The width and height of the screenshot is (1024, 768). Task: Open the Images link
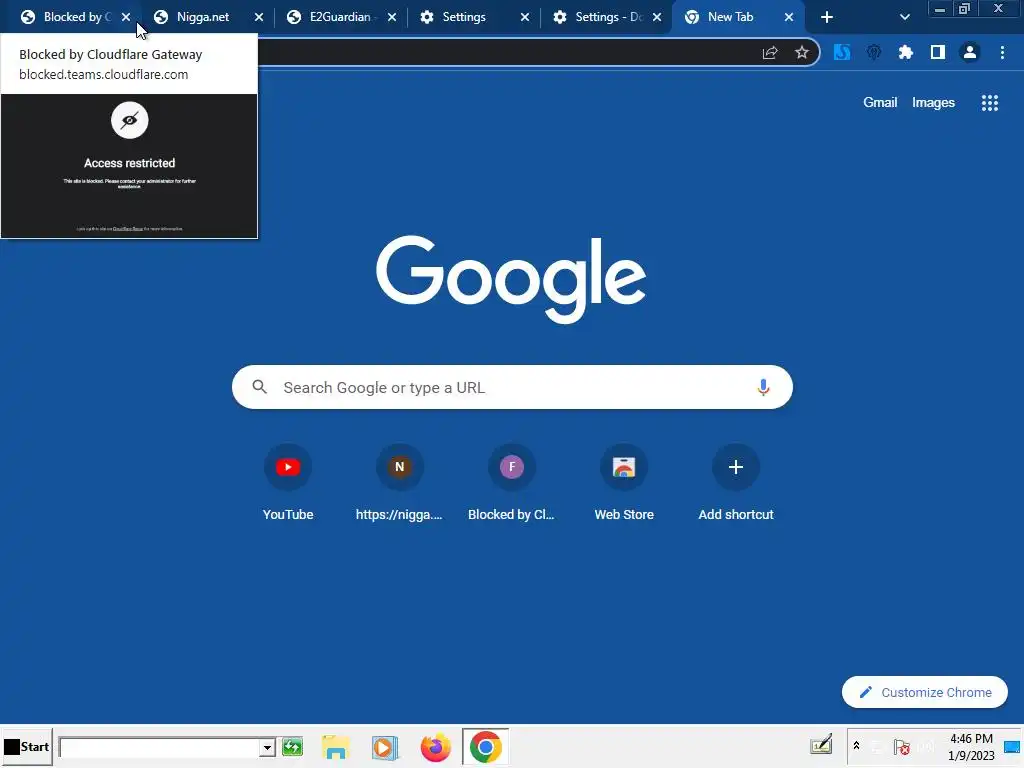tap(933, 103)
